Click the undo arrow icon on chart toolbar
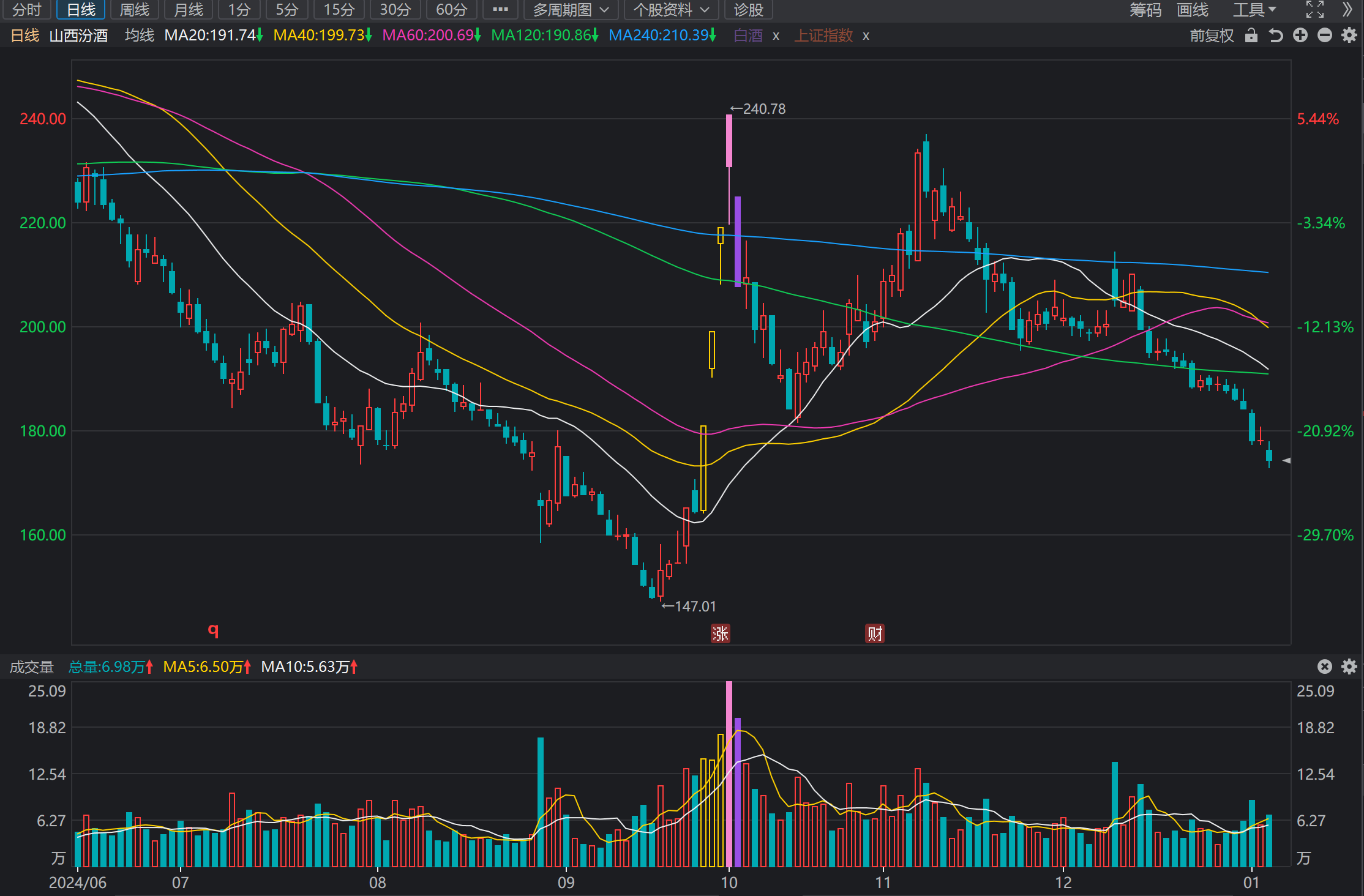1364x896 pixels. coord(1276,35)
